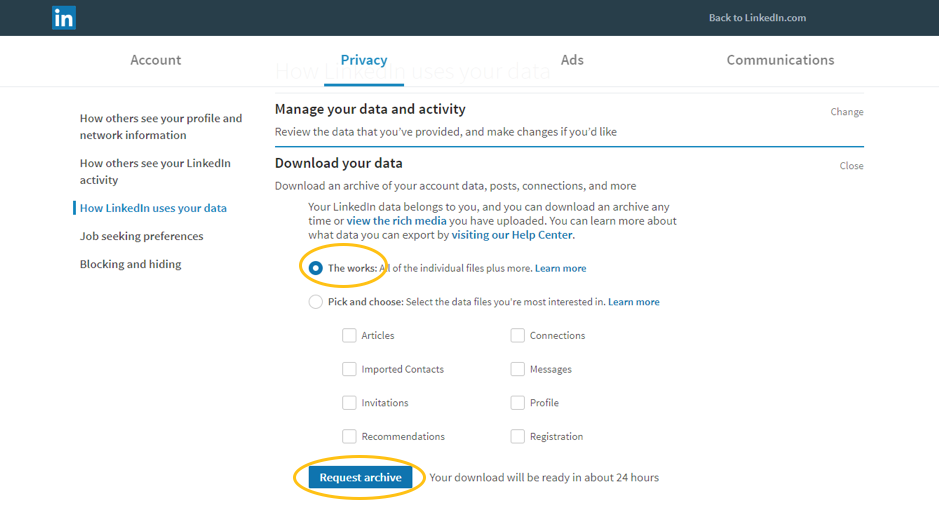939x512 pixels.
Task: Open How others see your profile section
Action: 161,126
